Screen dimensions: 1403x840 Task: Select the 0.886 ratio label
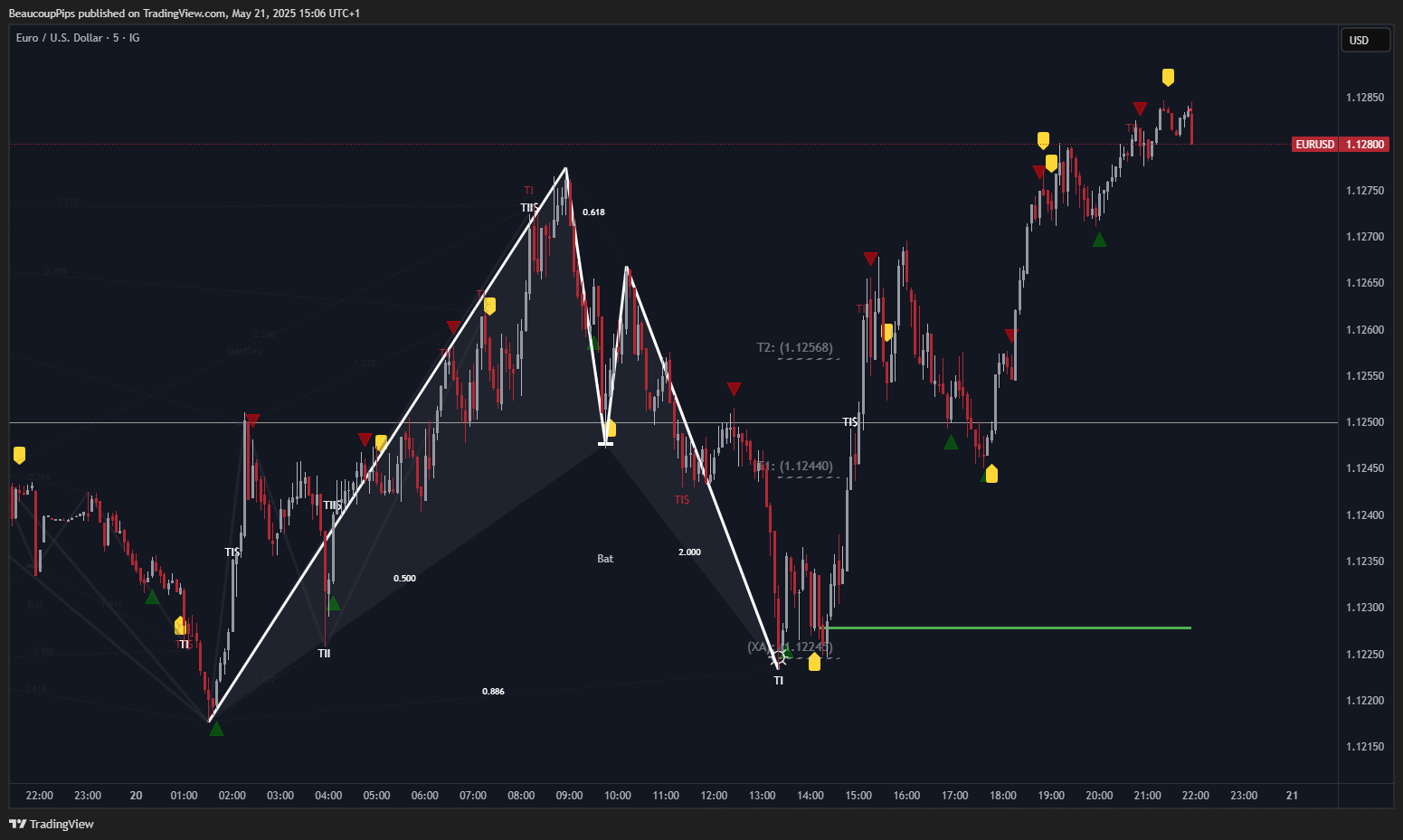pyautogui.click(x=493, y=692)
